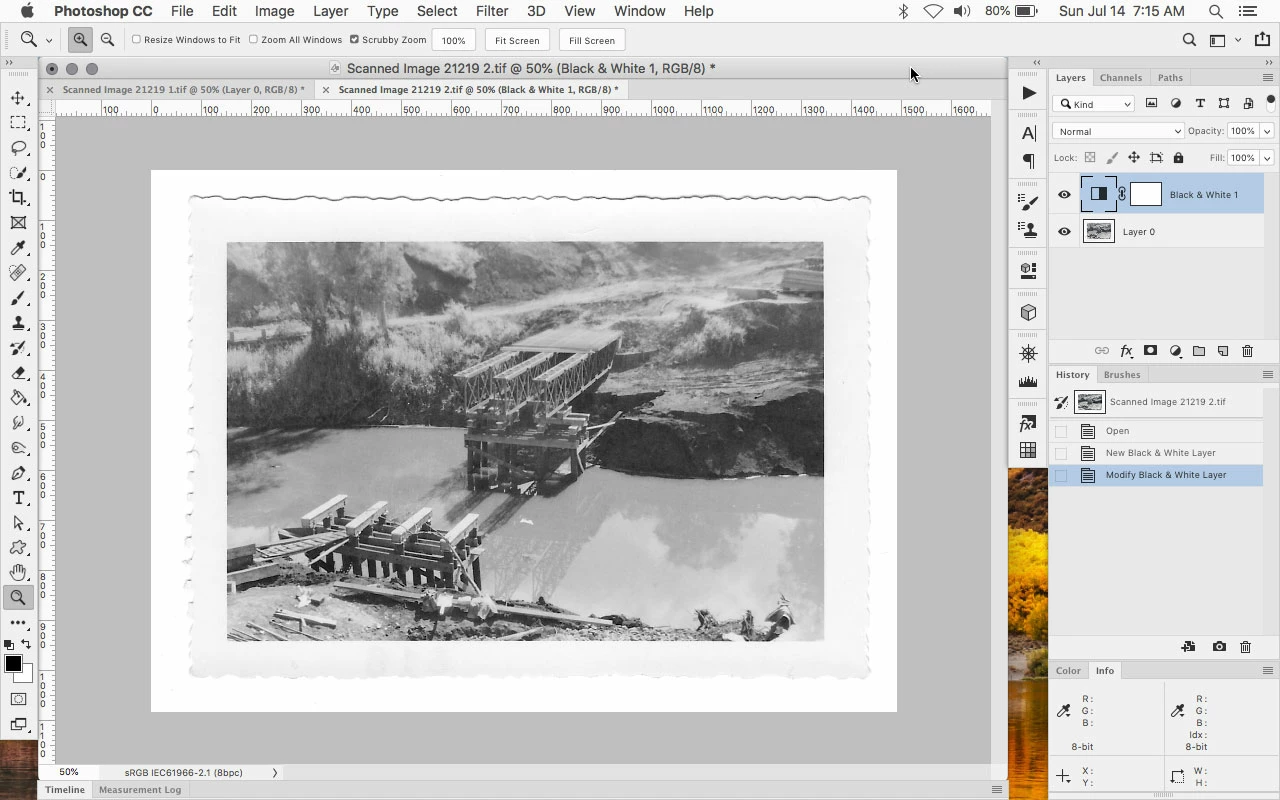The image size is (1280, 800).
Task: Select the Path Selection tool
Action: [18, 523]
